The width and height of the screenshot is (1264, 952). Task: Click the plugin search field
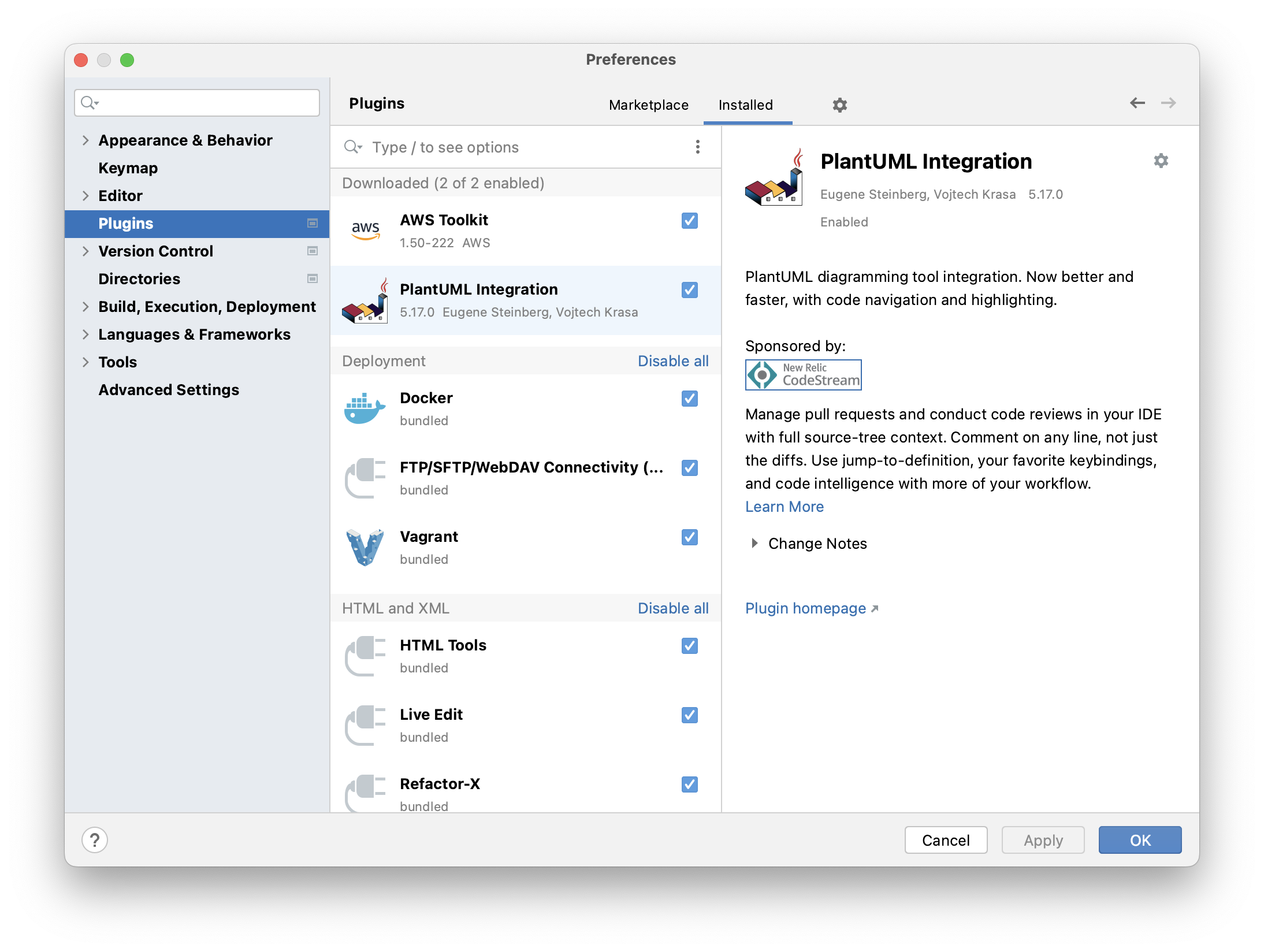[491, 147]
